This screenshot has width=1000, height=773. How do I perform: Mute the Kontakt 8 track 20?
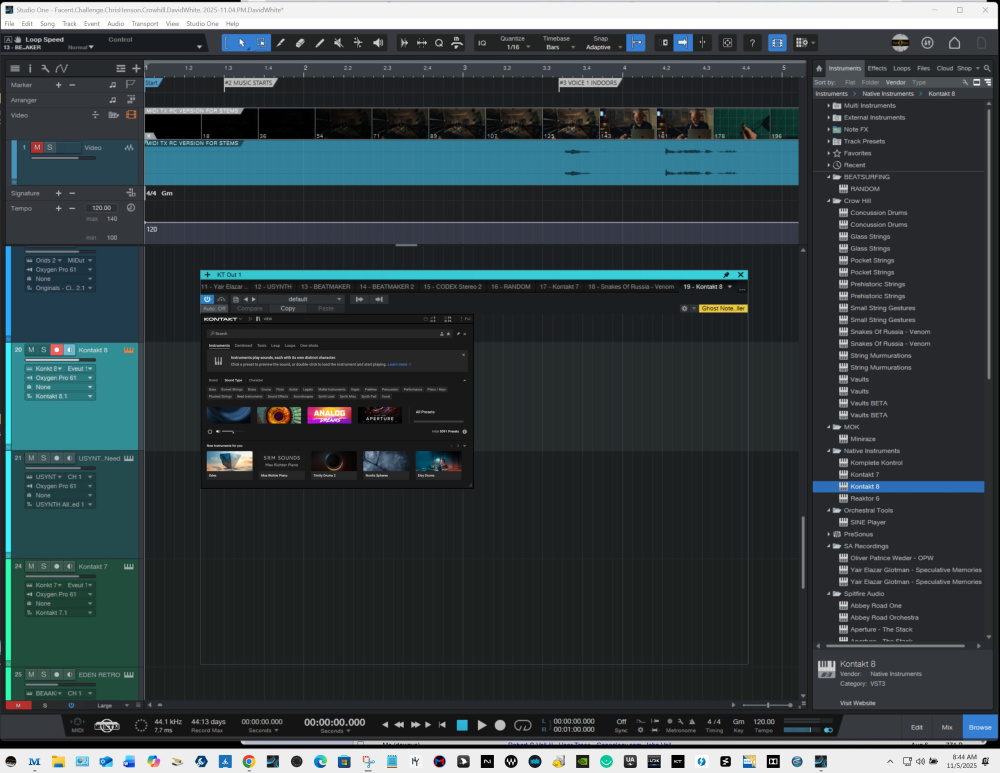click(31, 350)
